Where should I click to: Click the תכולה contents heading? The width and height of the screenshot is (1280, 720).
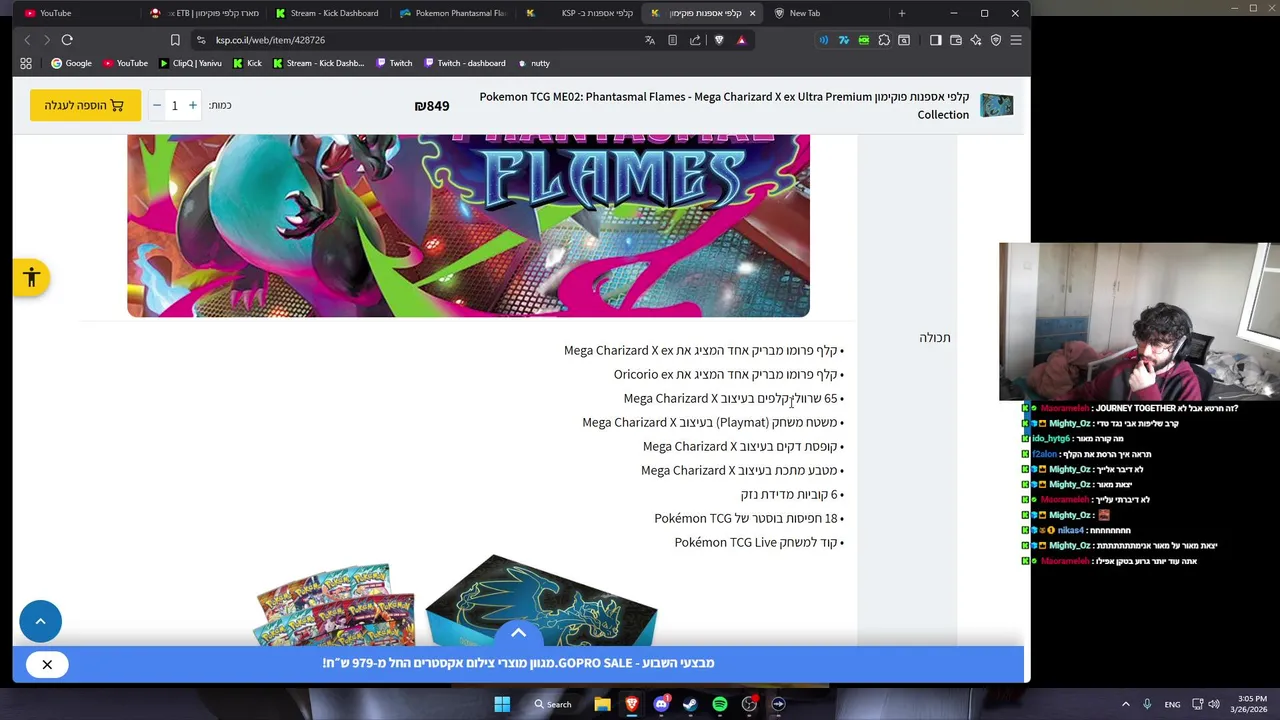click(x=935, y=338)
